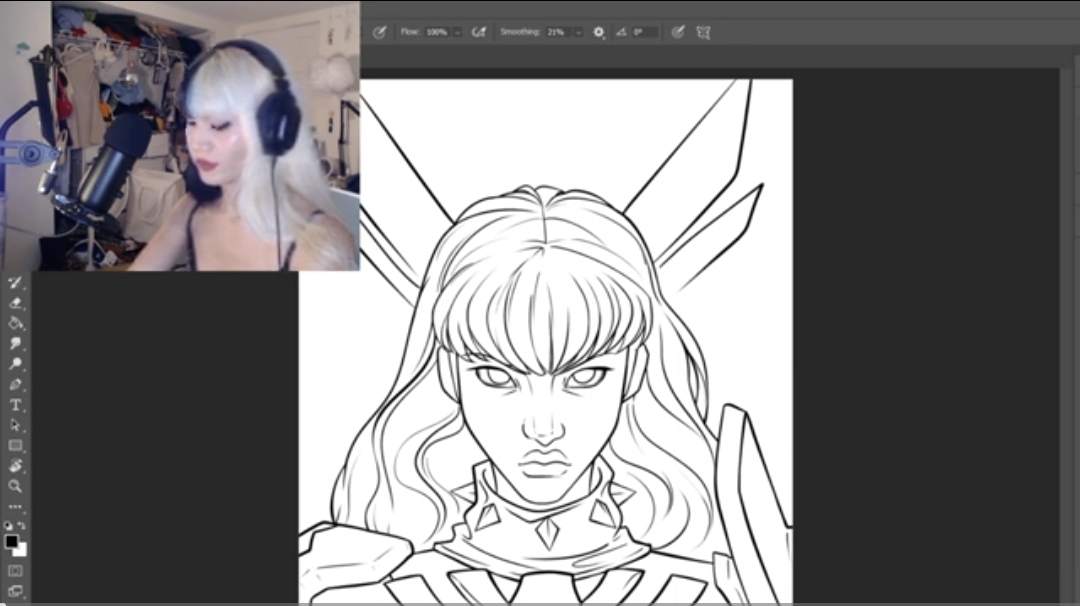Select the Paint Bucket tool
The height and width of the screenshot is (606, 1080).
16,323
